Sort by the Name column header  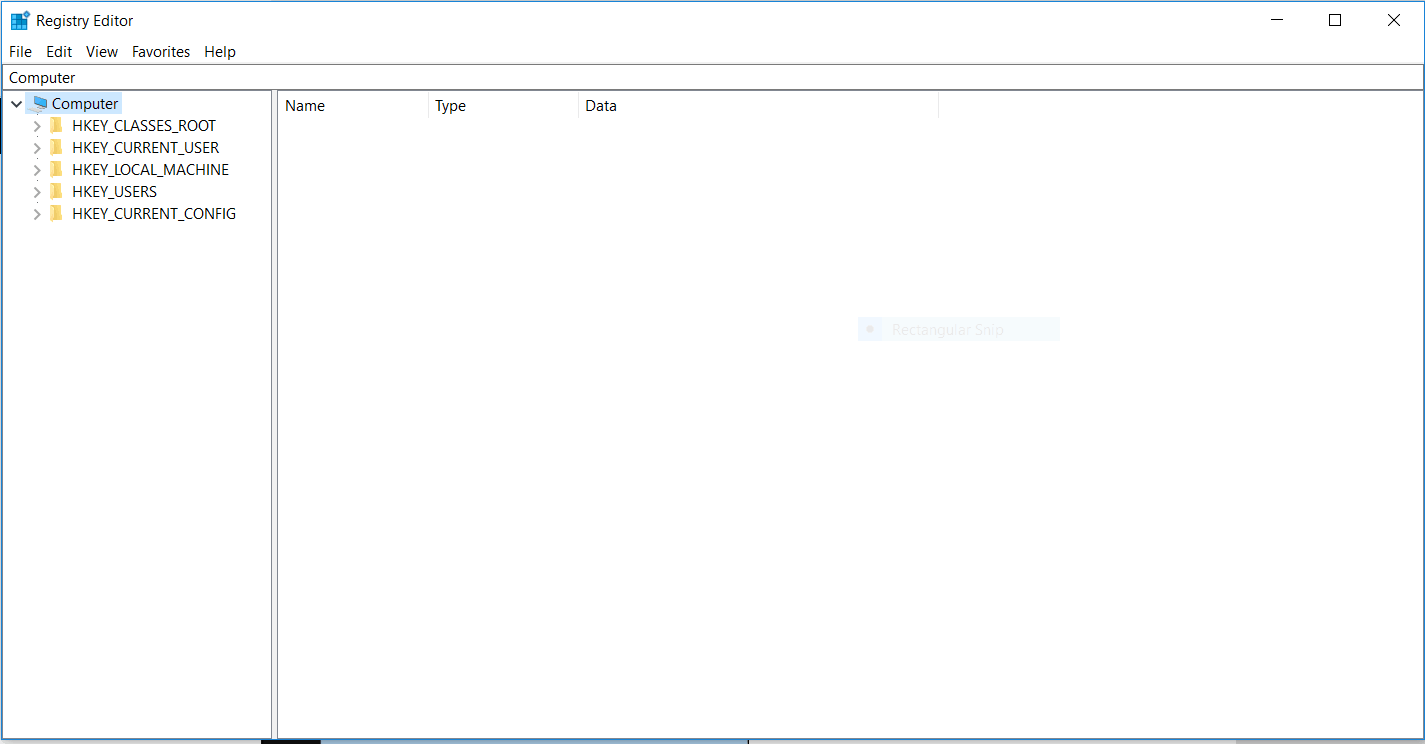point(354,105)
